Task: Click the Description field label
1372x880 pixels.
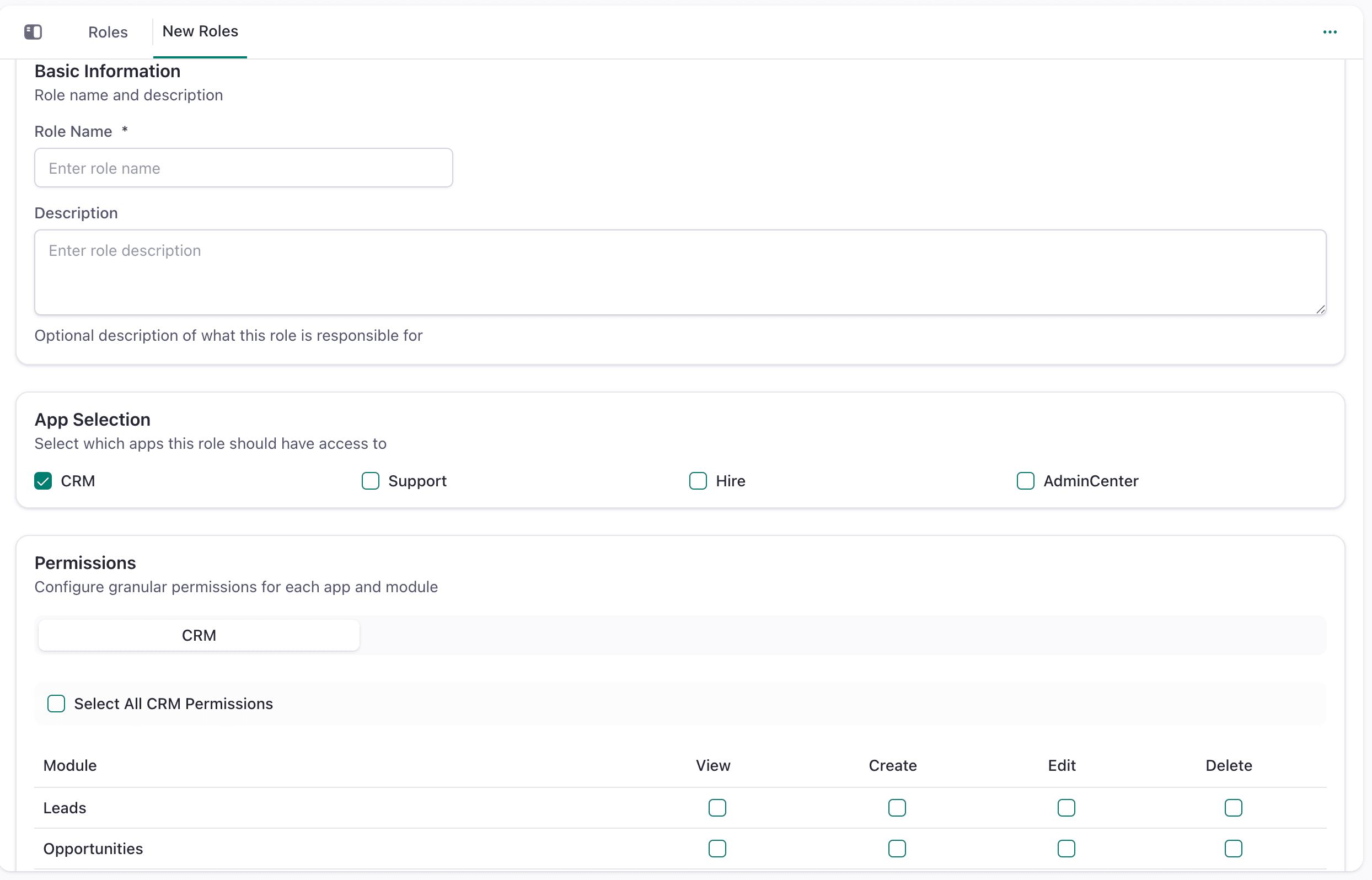Action: [76, 213]
